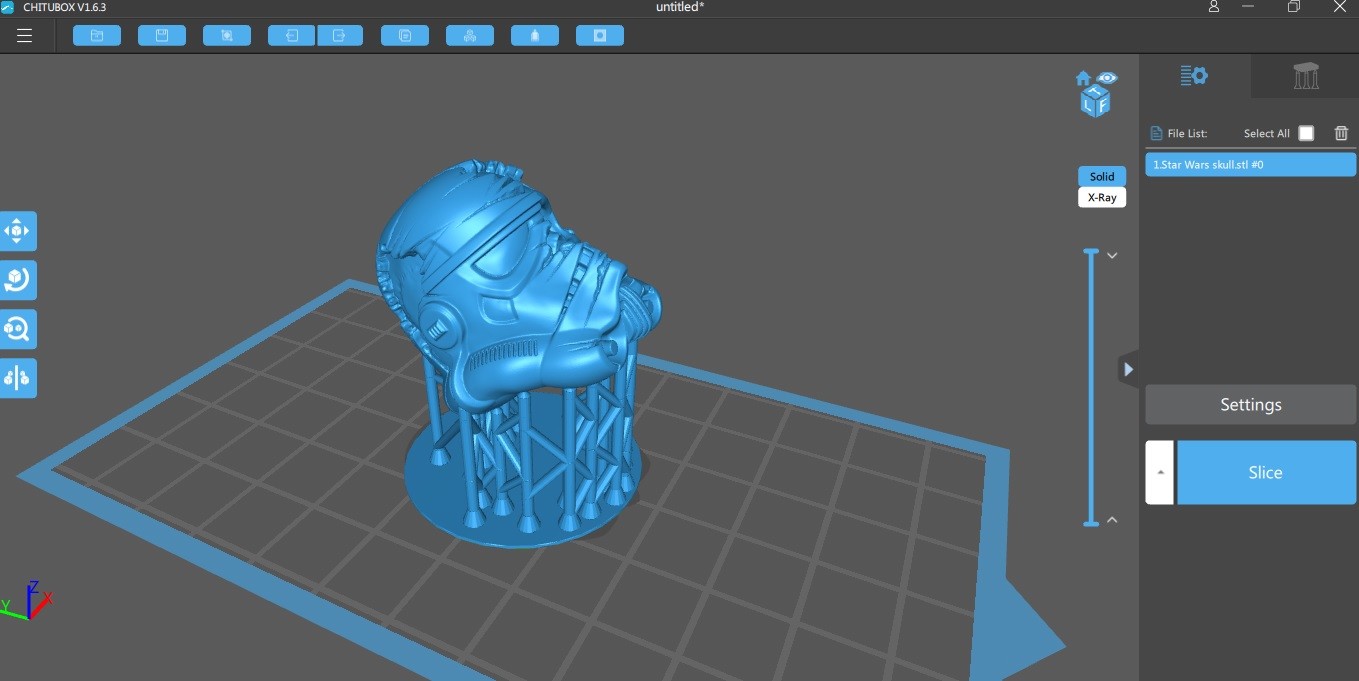The width and height of the screenshot is (1359, 681).
Task: Open the slice settings tab
Action: click(x=1194, y=76)
